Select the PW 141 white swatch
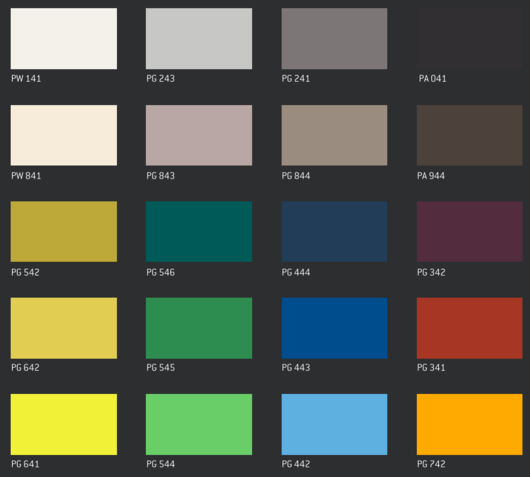The width and height of the screenshot is (530, 477). [x=64, y=39]
